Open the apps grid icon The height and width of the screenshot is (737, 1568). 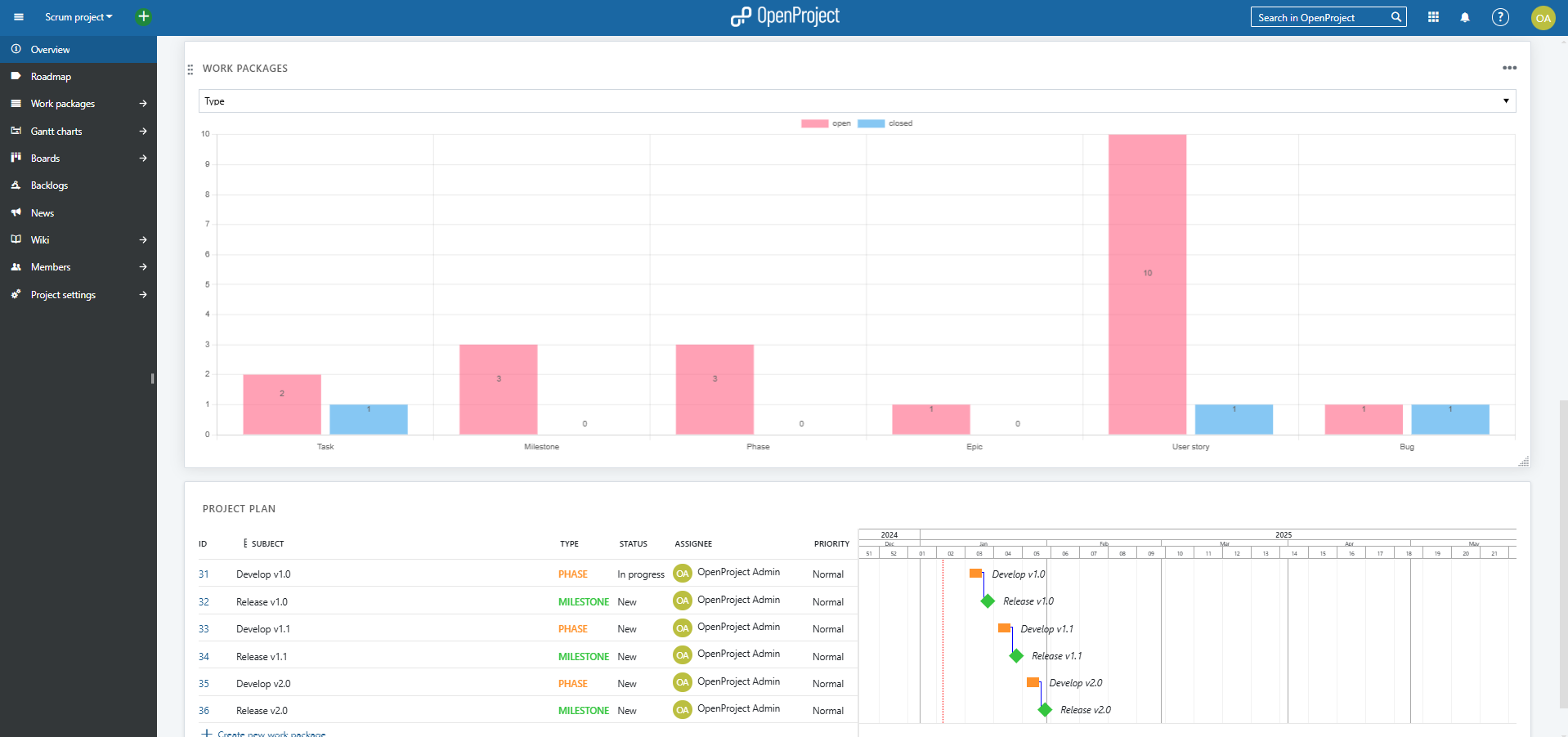click(x=1433, y=16)
